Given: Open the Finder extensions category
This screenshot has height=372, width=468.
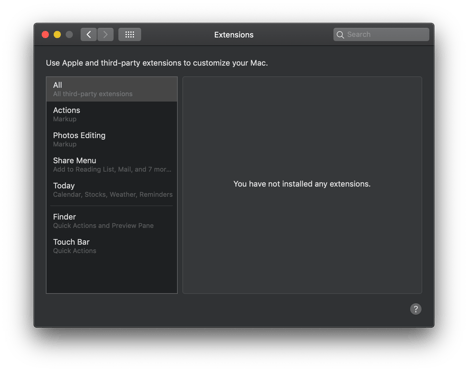Looking at the screenshot, I should pyautogui.click(x=112, y=221).
